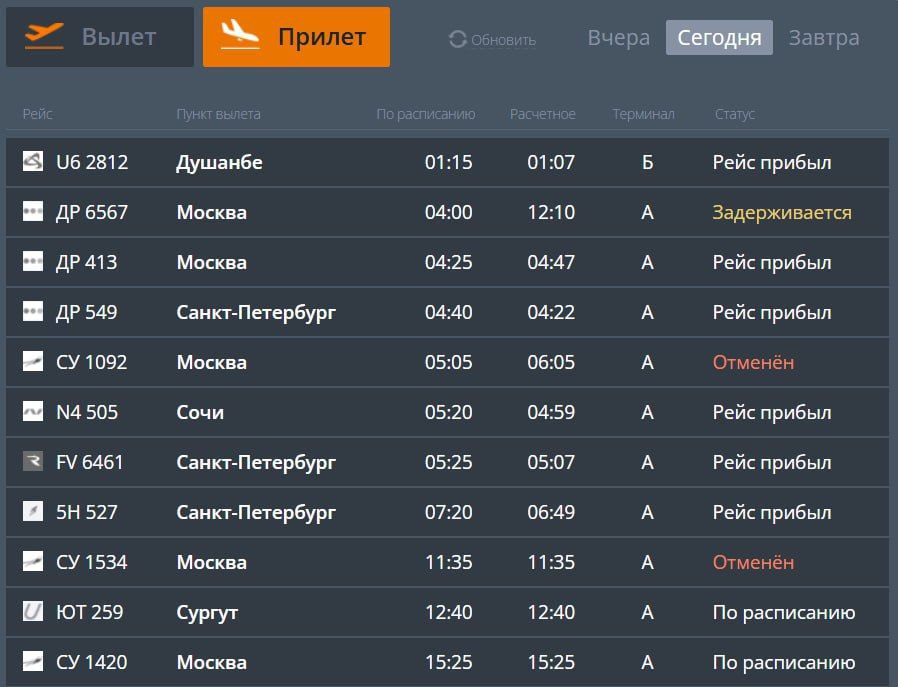
Task: Select the Прилет arrivals tab
Action: point(296,37)
